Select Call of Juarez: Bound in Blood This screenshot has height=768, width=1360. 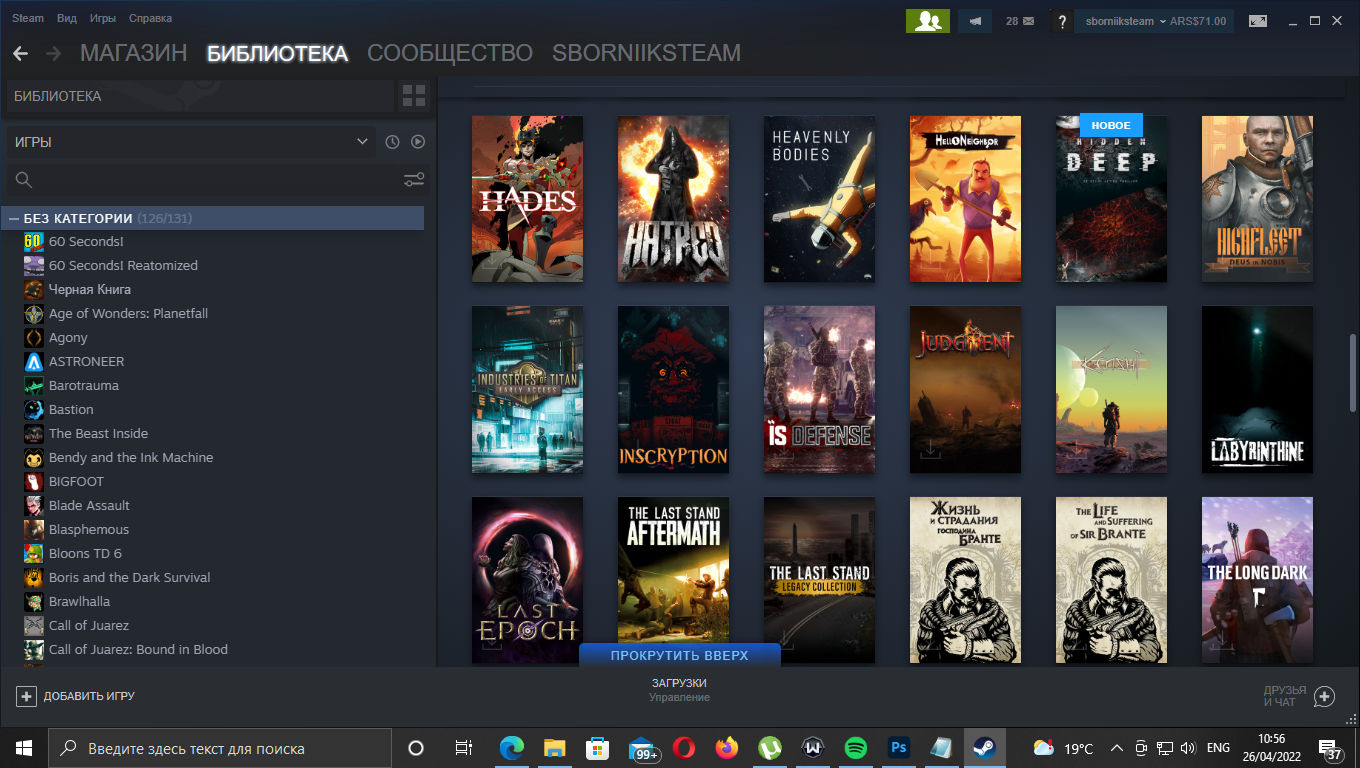(138, 649)
